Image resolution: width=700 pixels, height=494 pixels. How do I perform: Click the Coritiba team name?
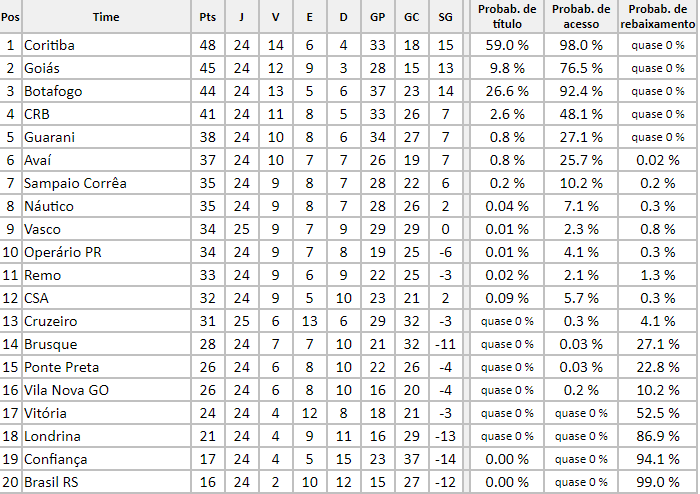pyautogui.click(x=49, y=45)
